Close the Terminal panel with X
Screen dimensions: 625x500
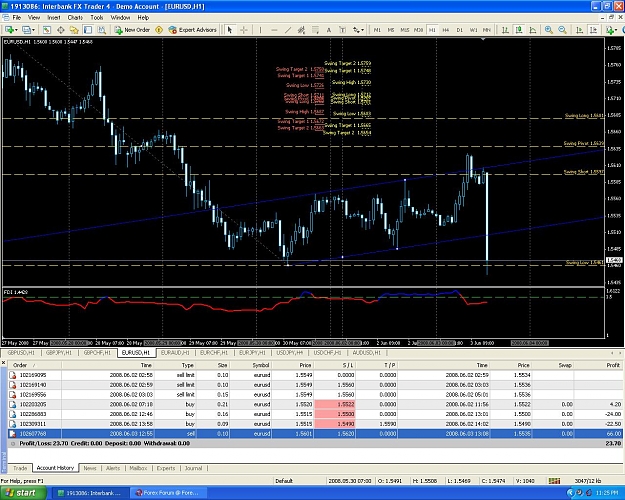pos(4,362)
